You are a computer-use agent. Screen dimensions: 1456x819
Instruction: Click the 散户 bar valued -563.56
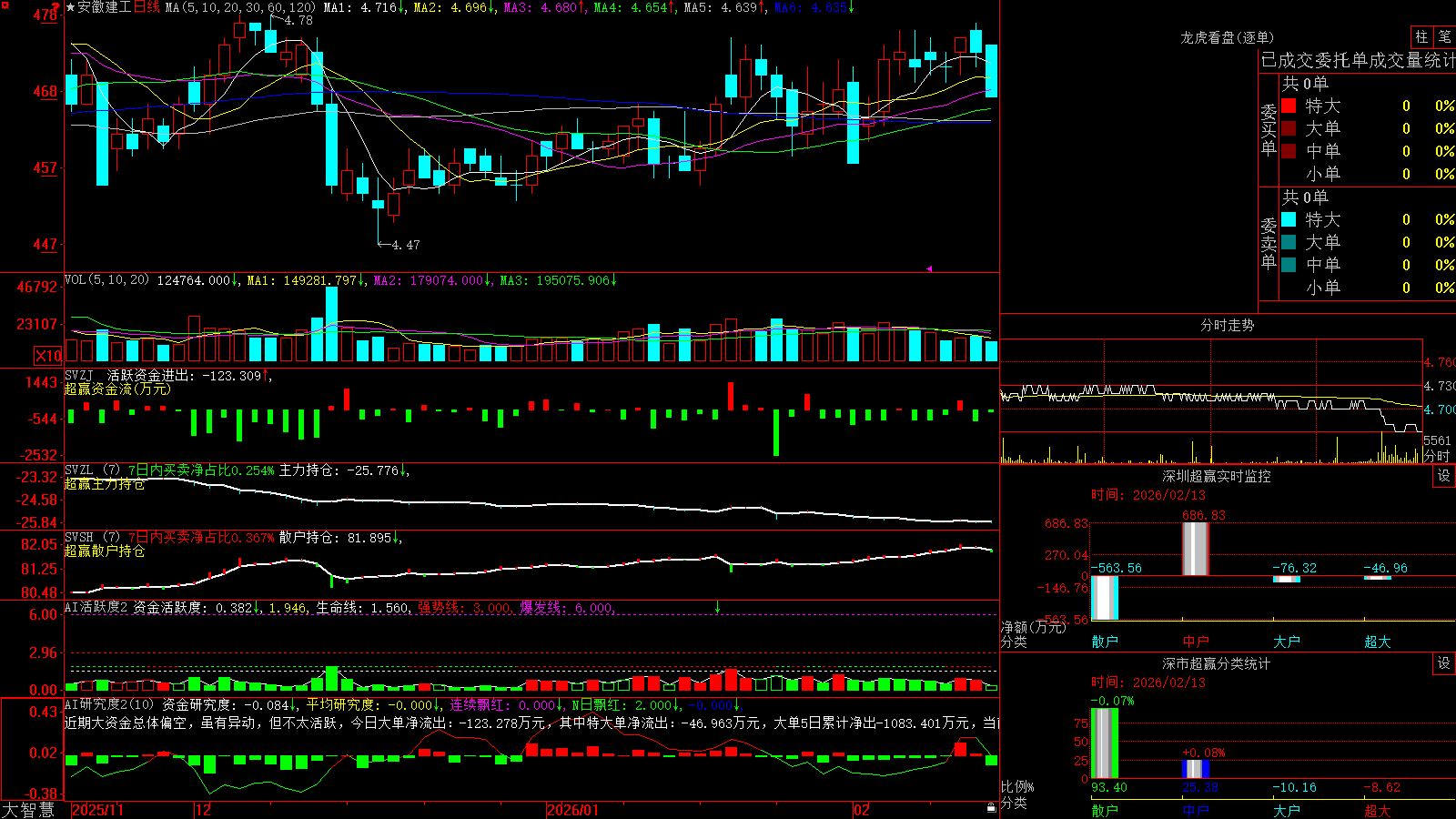pos(1104,598)
